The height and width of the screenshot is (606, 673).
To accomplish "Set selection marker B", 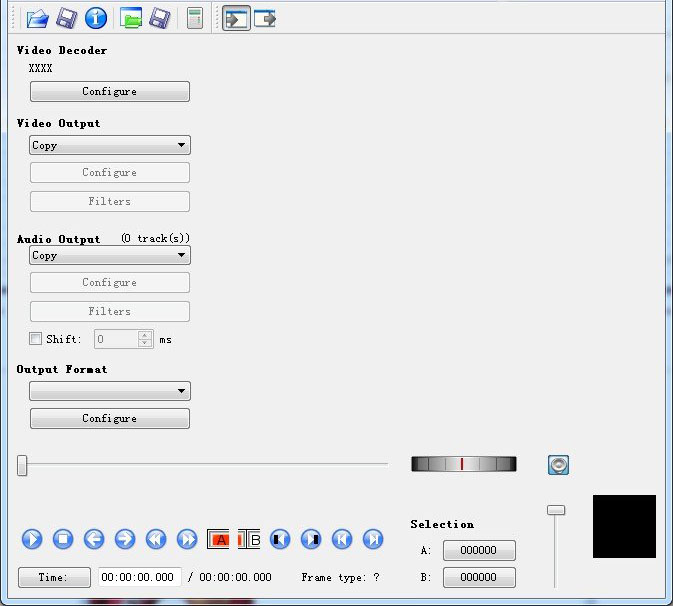I will coord(249,539).
